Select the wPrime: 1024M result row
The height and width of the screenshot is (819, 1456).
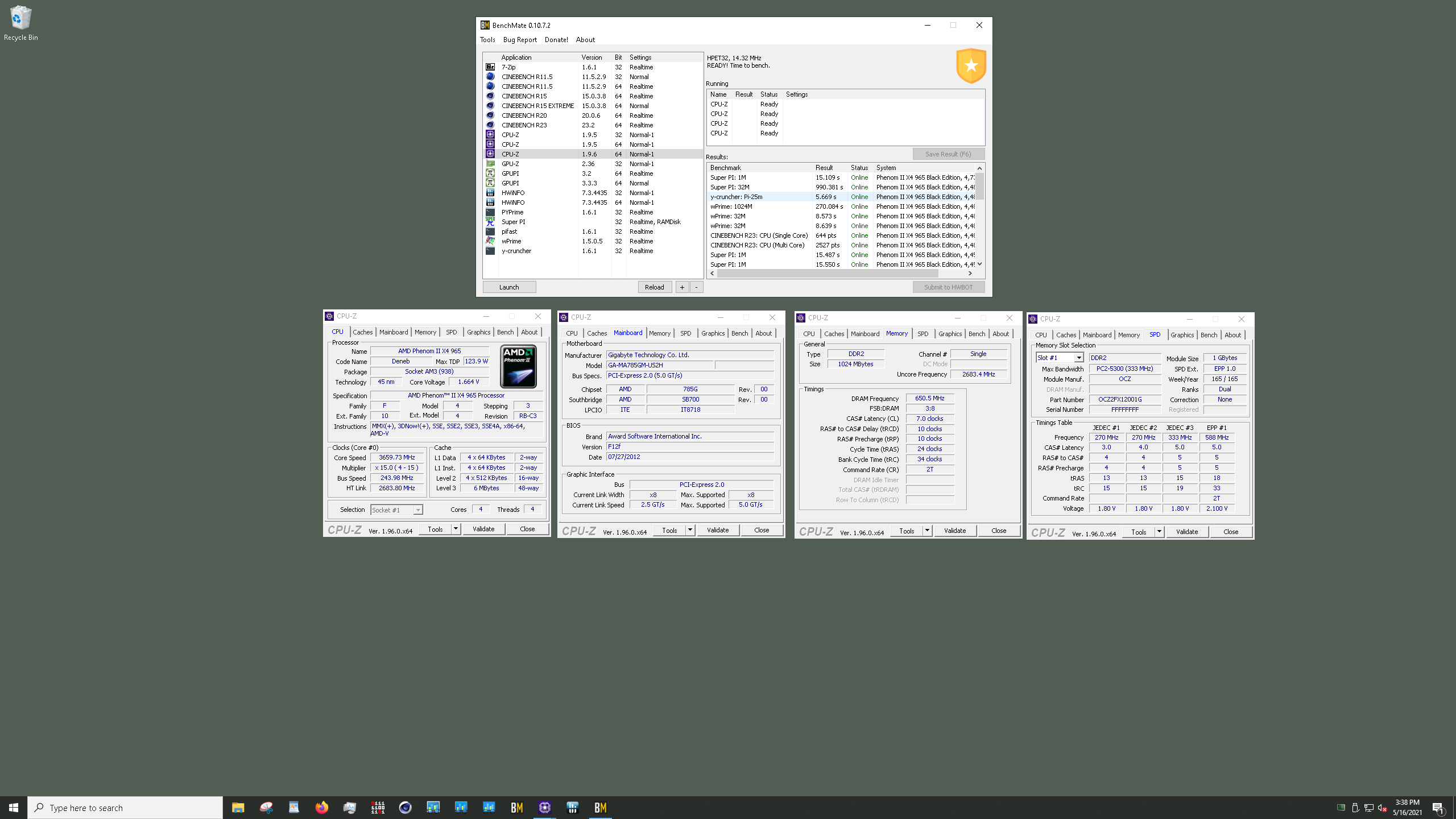point(842,206)
